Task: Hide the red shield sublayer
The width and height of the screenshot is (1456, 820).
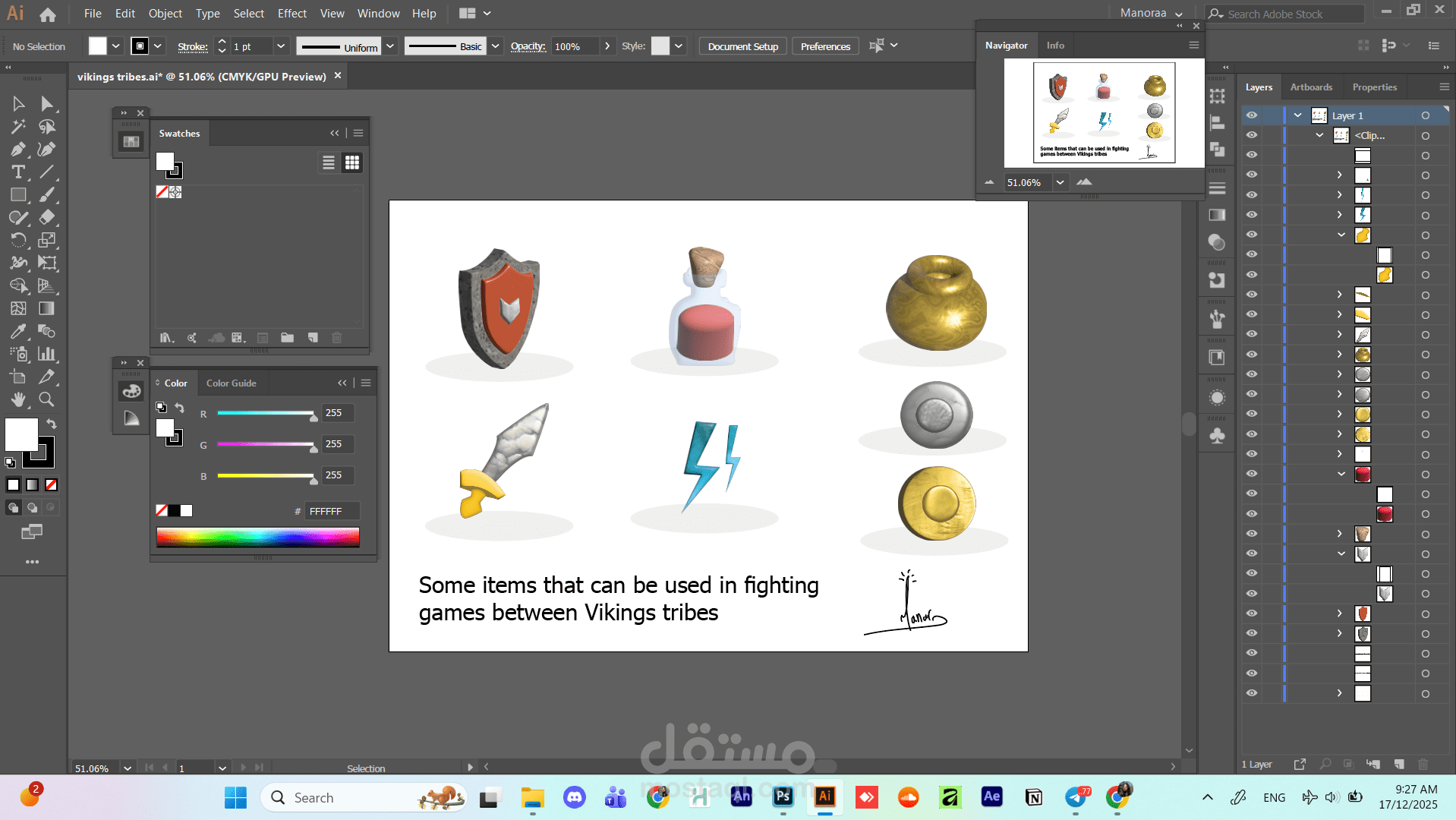Action: click(x=1252, y=613)
